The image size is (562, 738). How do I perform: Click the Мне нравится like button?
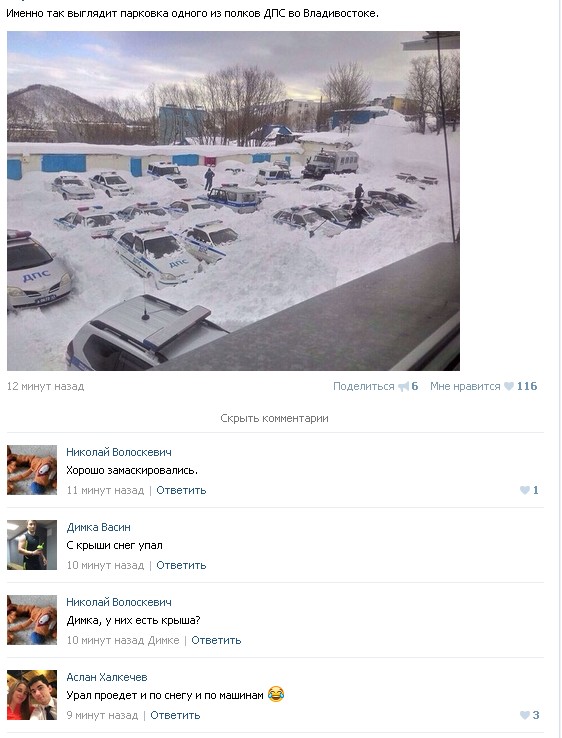click(x=465, y=386)
